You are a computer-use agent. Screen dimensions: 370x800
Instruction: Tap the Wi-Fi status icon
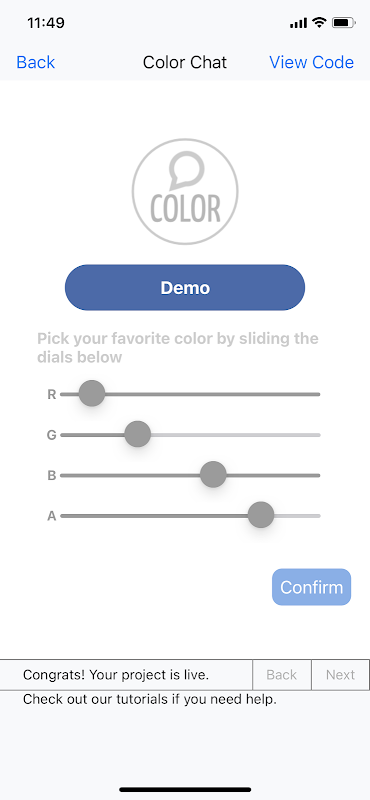(319, 22)
